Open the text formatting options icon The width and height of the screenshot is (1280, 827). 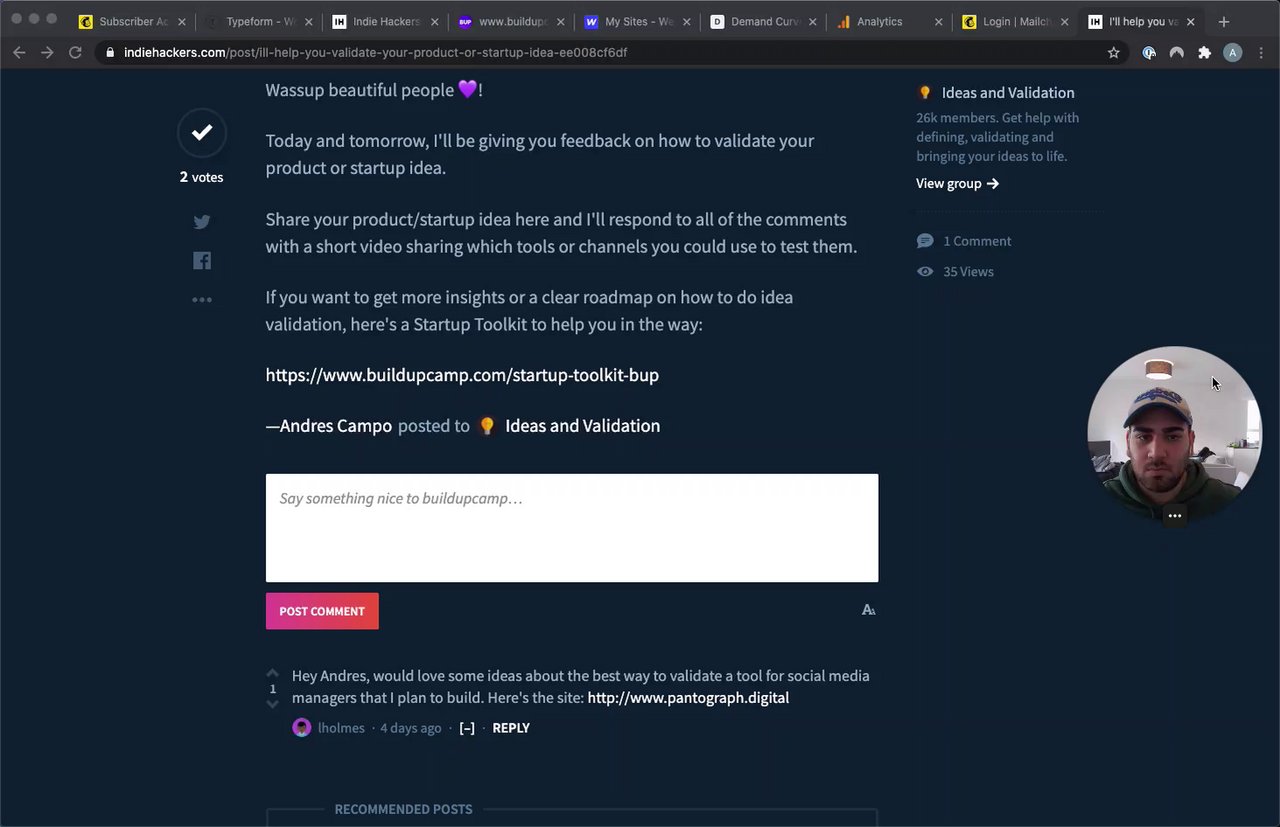pos(868,610)
